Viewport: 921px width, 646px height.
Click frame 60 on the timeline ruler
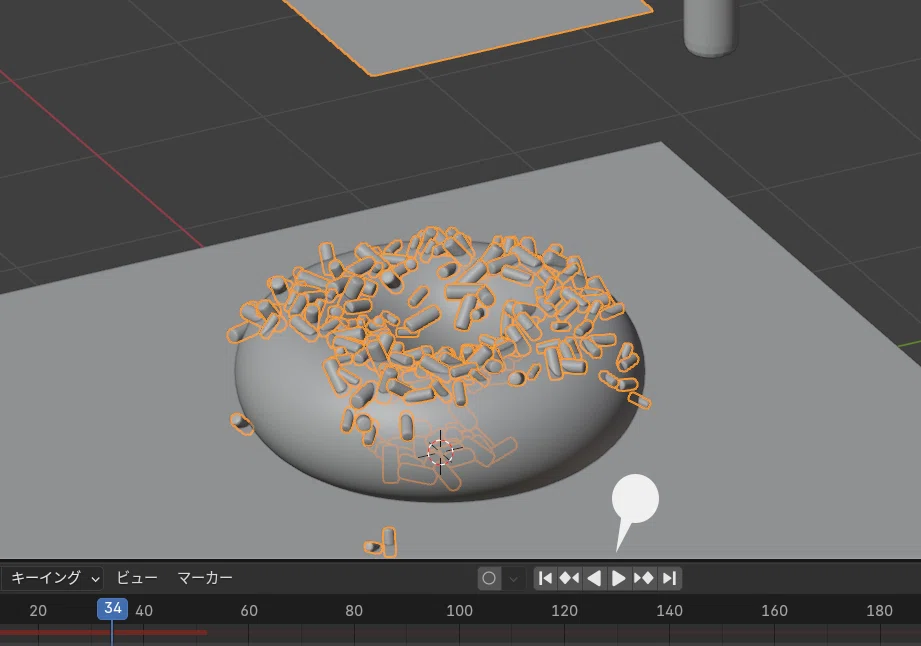coord(249,611)
